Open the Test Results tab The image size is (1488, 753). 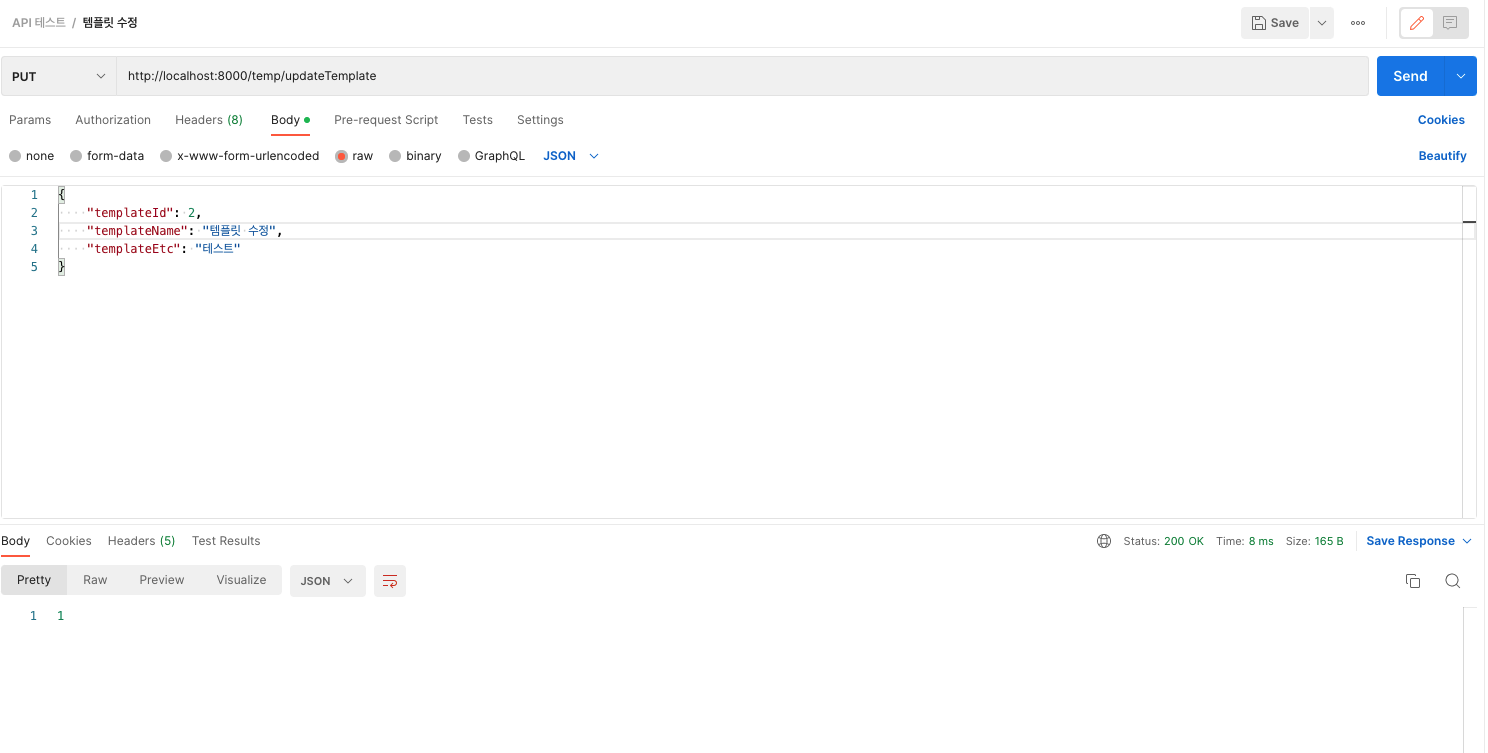point(226,541)
